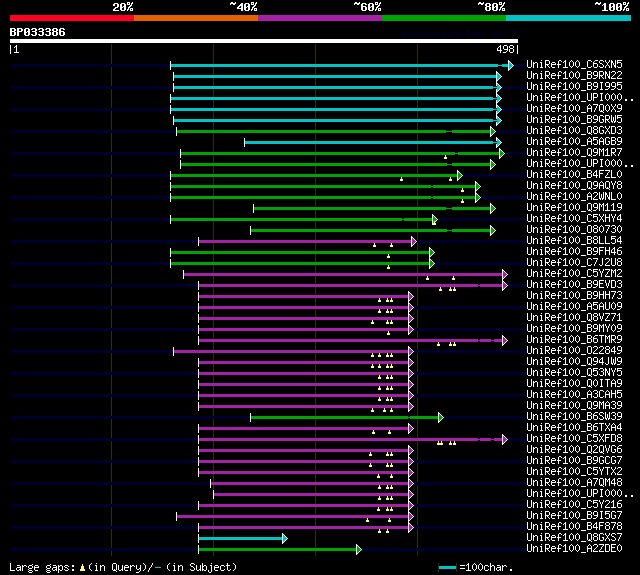Open hit UniRef100_B9GRW5
The height and width of the screenshot is (575, 640).
coord(574,119)
